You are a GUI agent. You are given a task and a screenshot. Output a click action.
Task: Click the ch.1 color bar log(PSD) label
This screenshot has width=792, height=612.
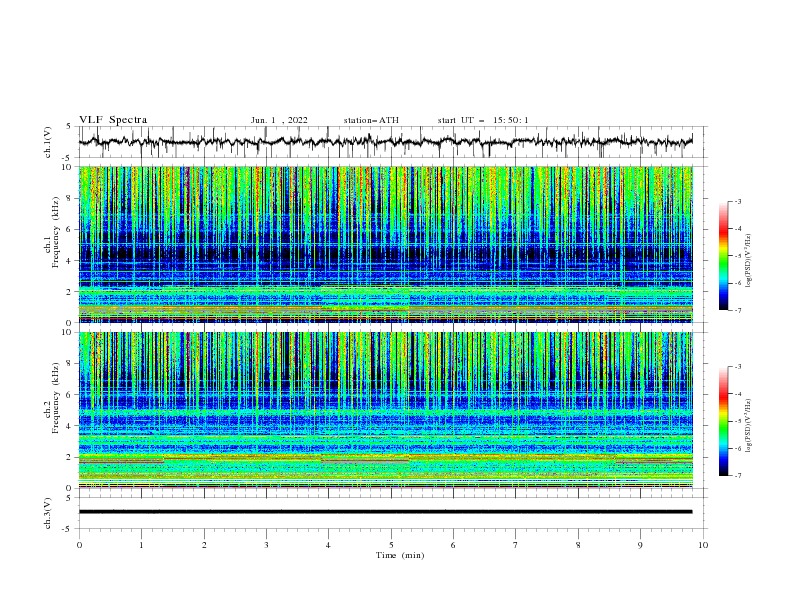click(x=749, y=261)
